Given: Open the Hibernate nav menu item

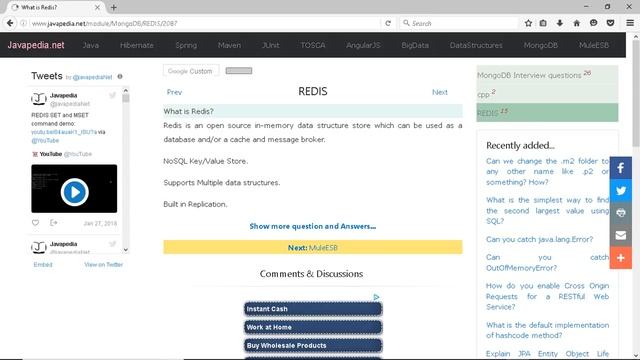Looking at the screenshot, I should coord(137,45).
